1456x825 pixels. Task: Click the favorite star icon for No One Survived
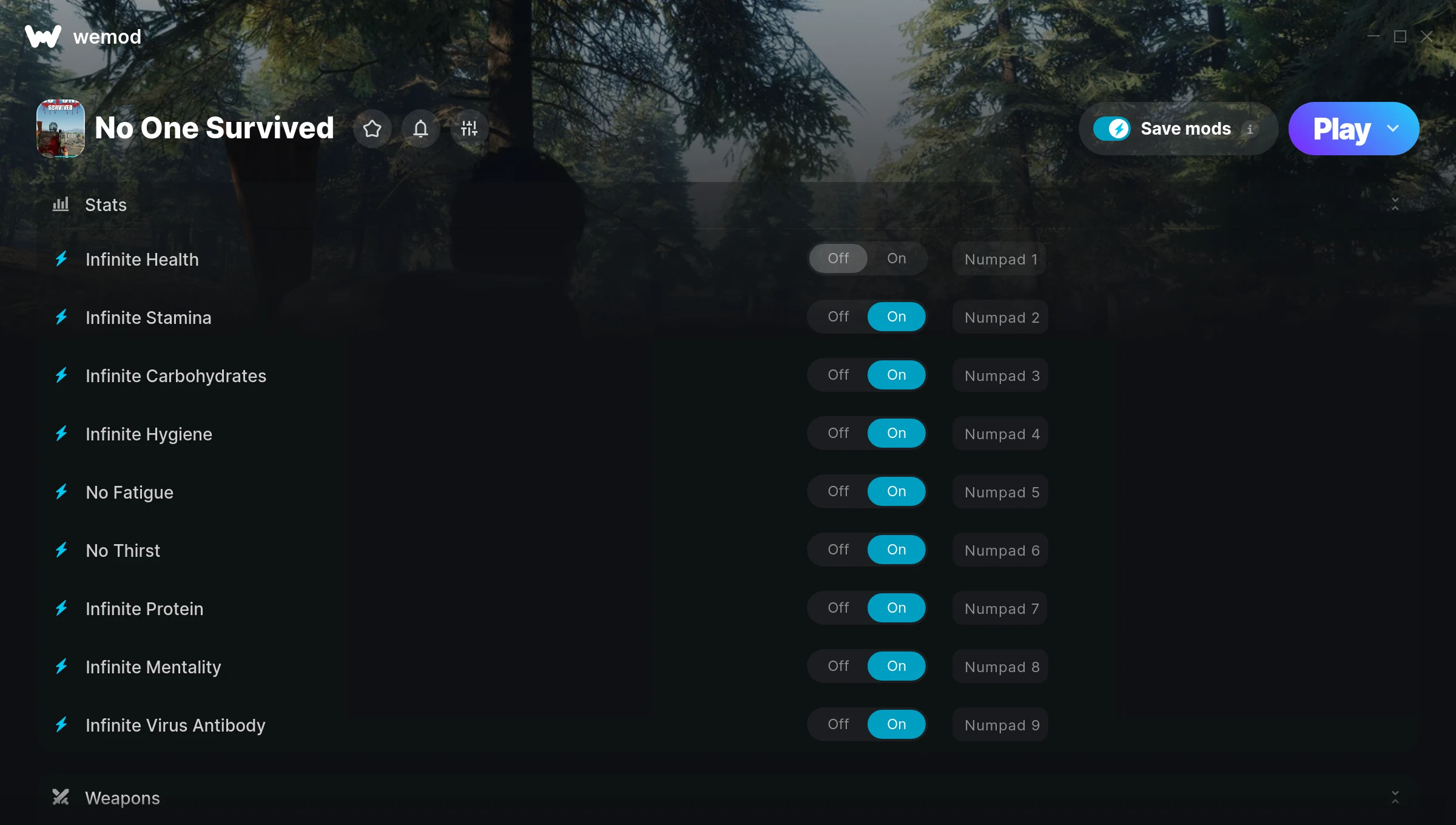click(372, 128)
